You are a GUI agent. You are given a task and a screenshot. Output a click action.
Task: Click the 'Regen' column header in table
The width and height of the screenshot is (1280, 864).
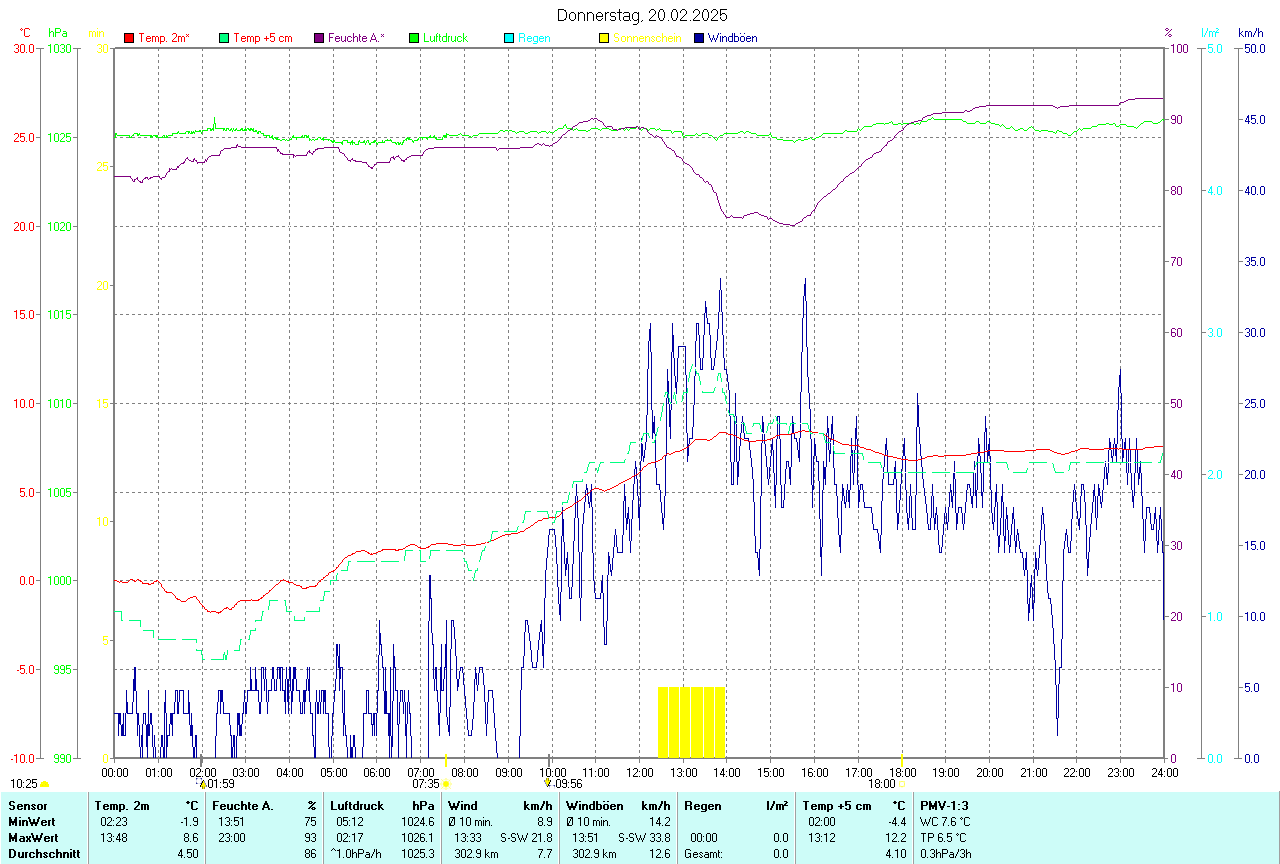pyautogui.click(x=702, y=805)
